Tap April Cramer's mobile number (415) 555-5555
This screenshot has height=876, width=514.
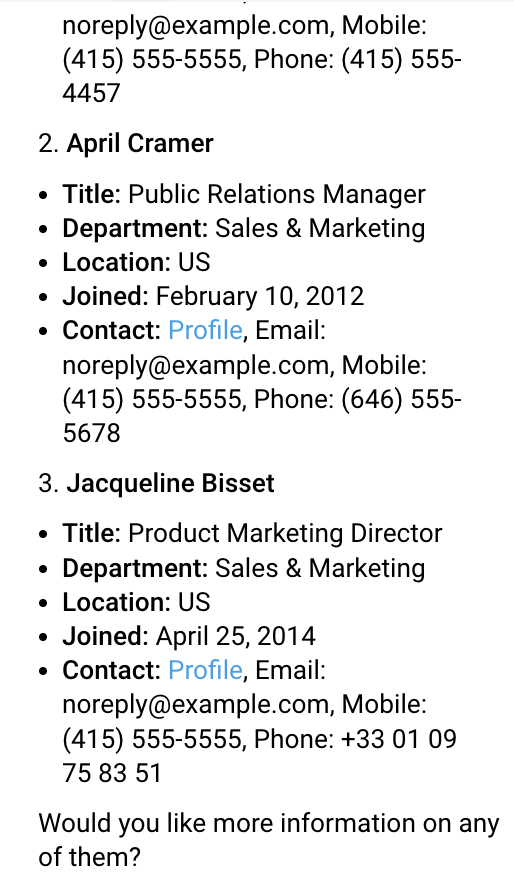[x=151, y=399]
